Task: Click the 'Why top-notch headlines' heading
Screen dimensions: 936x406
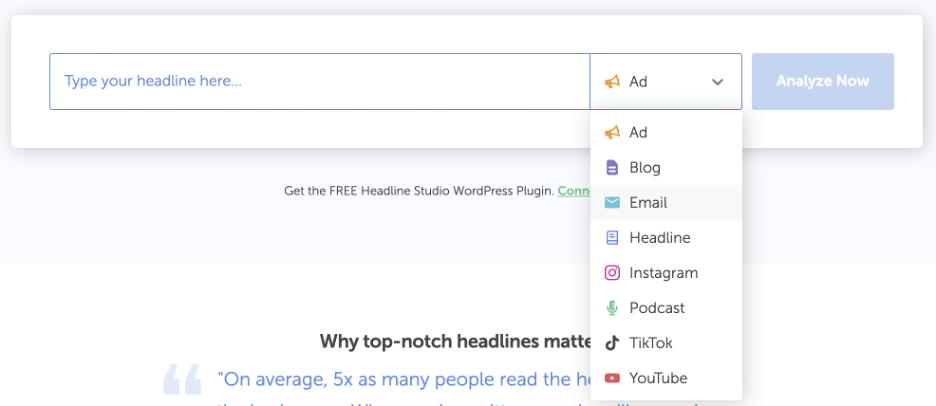Action: coord(455,342)
